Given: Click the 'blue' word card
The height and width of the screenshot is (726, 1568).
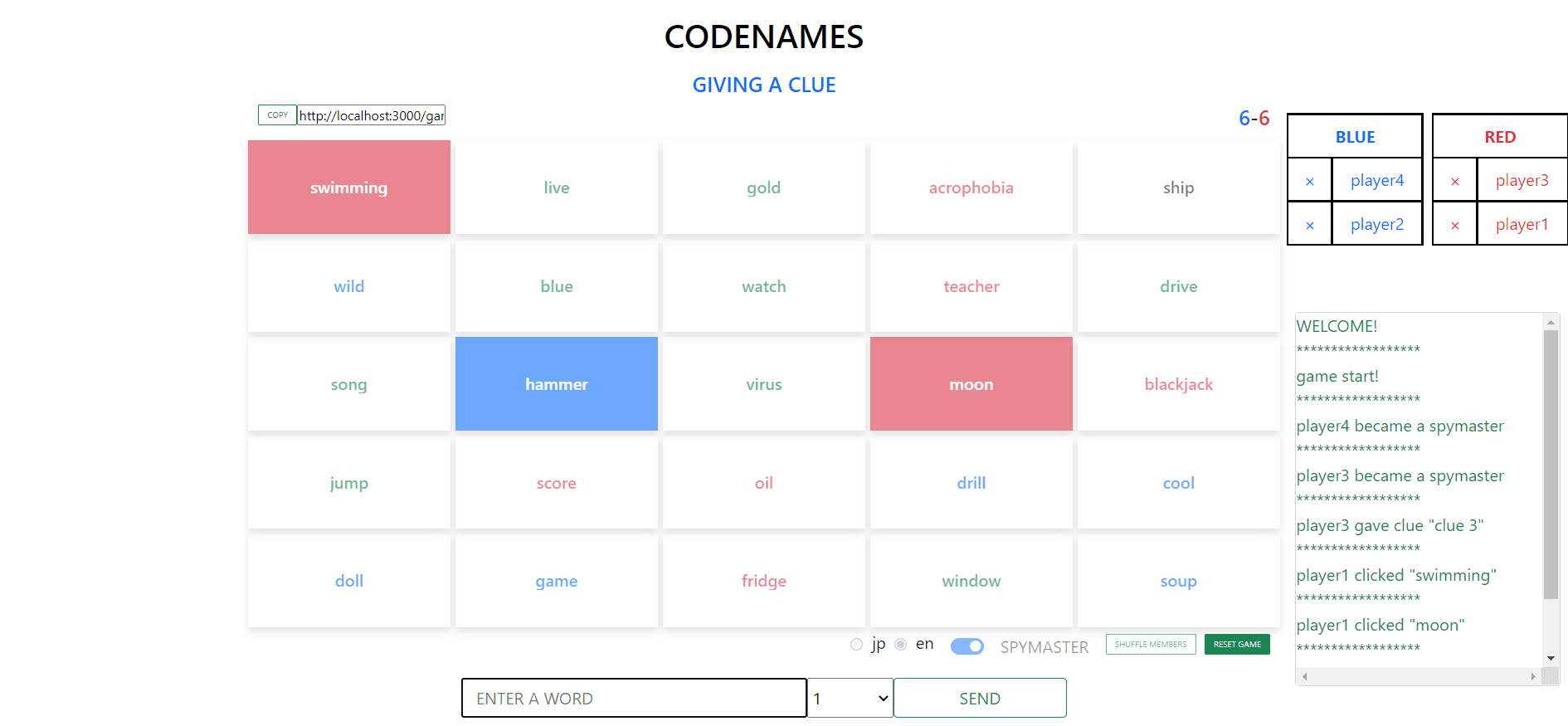Looking at the screenshot, I should (557, 286).
